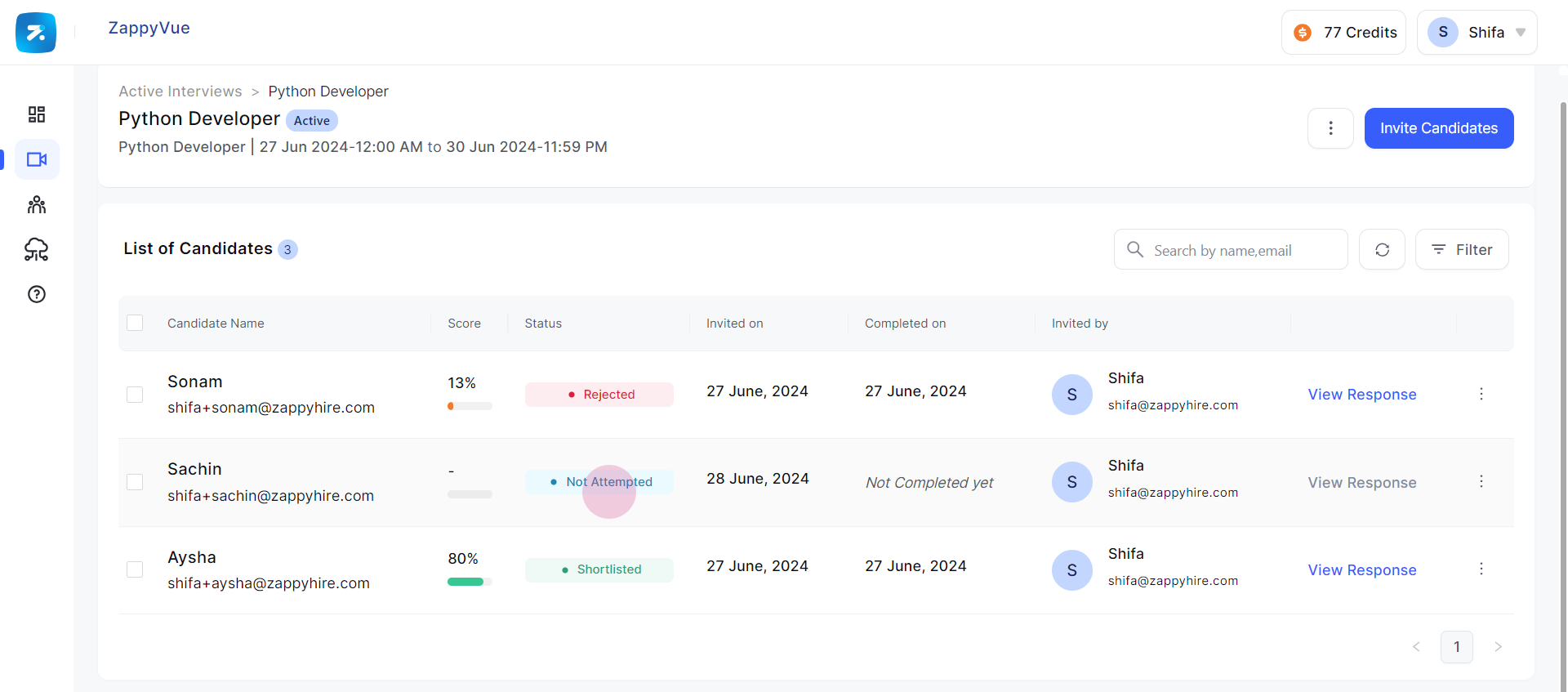This screenshot has width=1568, height=692.
Task: Open the dashboard grid icon in sidebar
Action: coord(37,114)
